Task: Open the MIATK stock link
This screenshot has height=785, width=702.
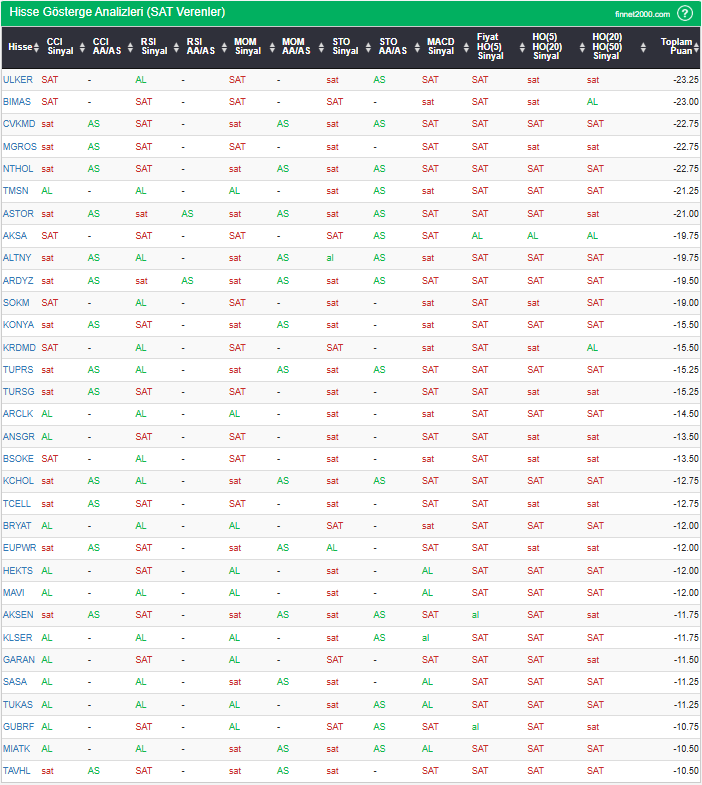Action: (17, 749)
